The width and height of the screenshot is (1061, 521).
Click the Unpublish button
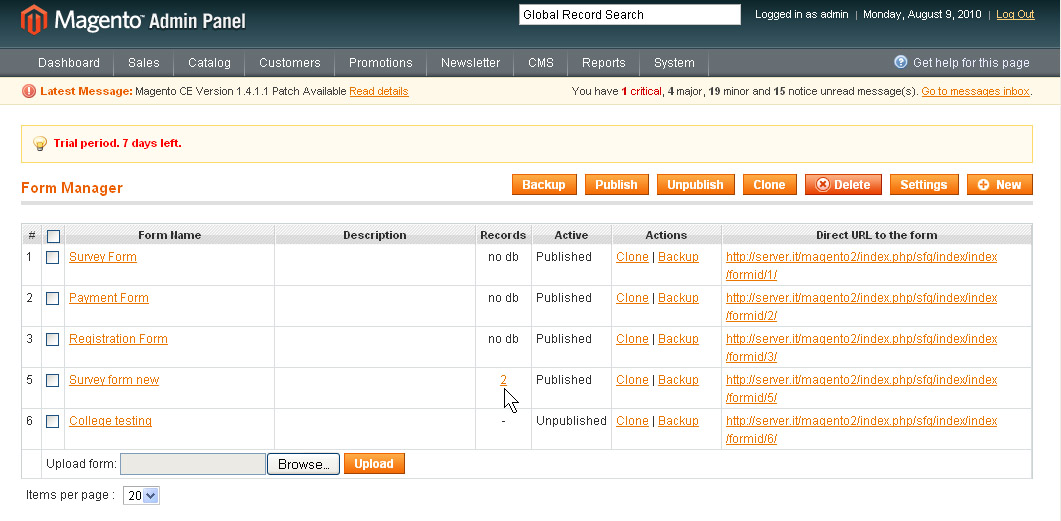tap(696, 185)
